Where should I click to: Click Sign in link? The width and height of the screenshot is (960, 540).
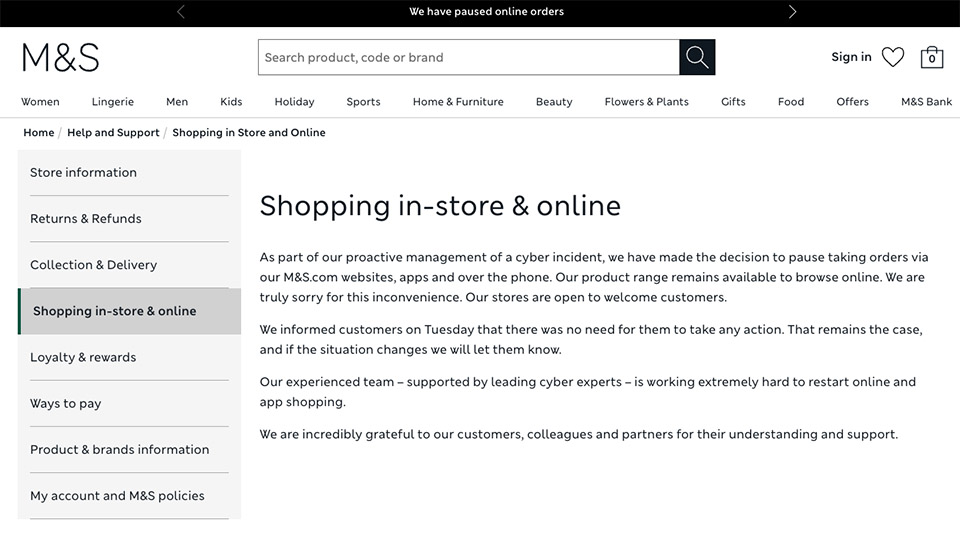point(851,57)
